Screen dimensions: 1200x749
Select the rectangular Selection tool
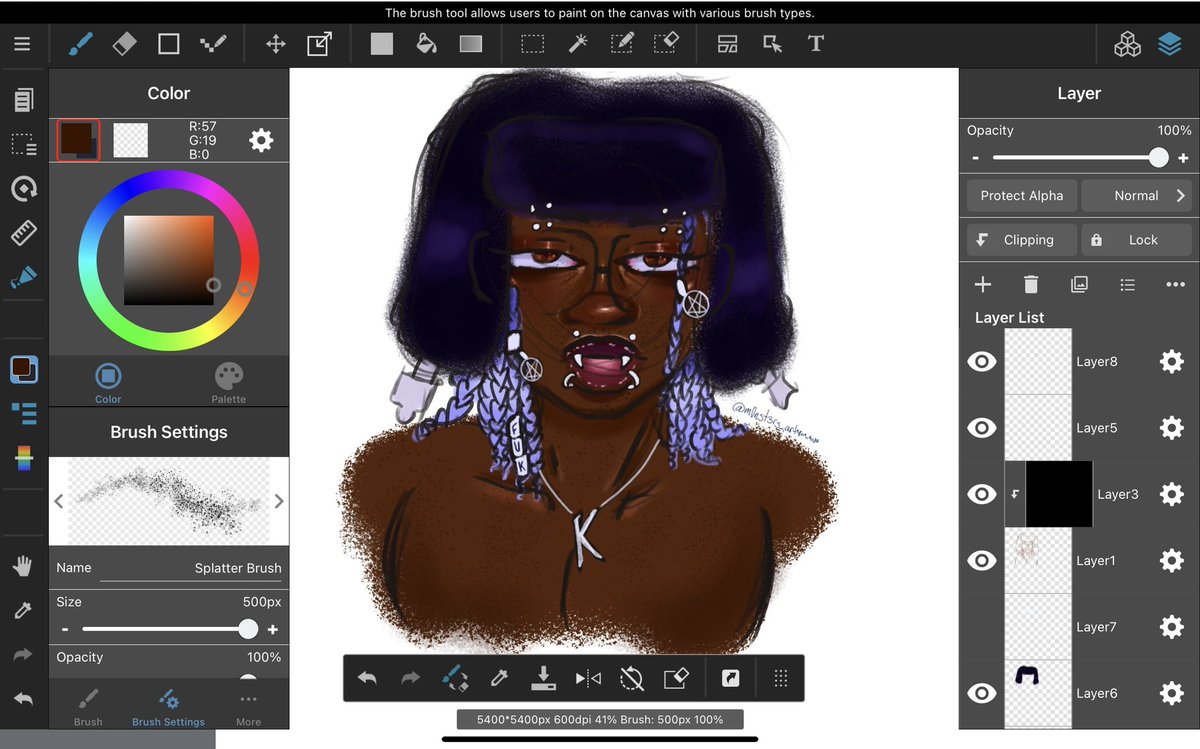(x=532, y=44)
